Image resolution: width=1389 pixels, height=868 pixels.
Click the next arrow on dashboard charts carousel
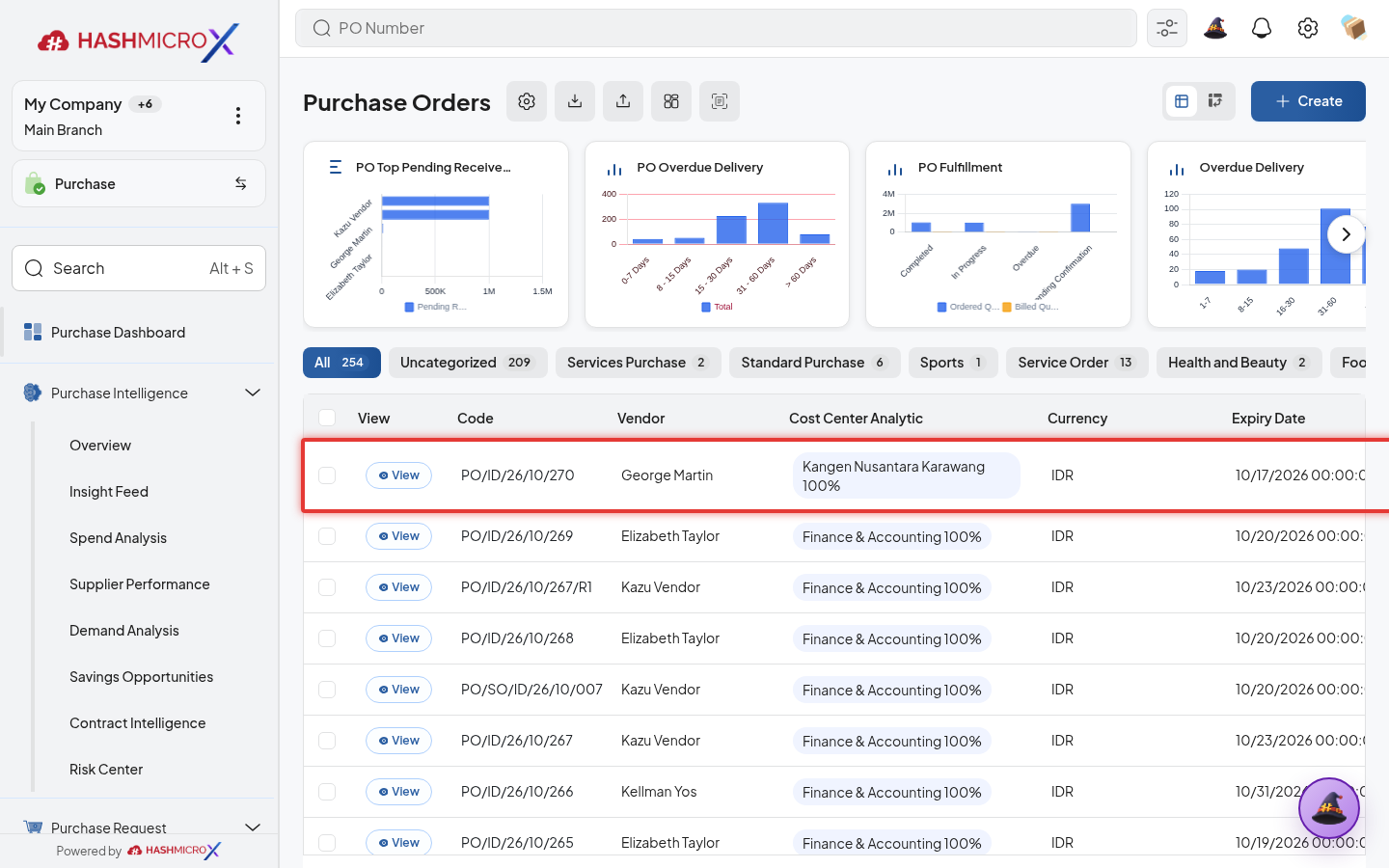1346,234
